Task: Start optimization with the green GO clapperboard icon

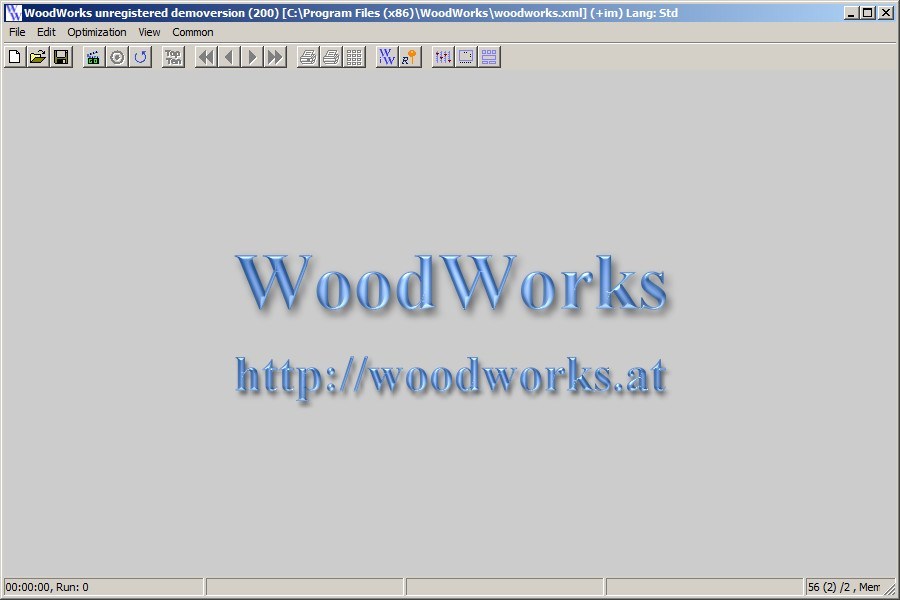Action: point(94,57)
